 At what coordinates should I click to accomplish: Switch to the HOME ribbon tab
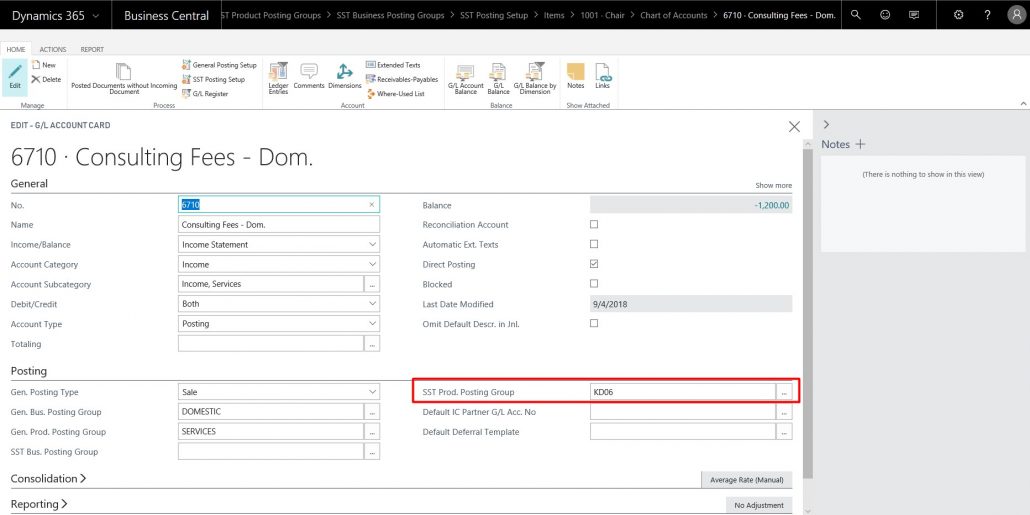coord(16,49)
